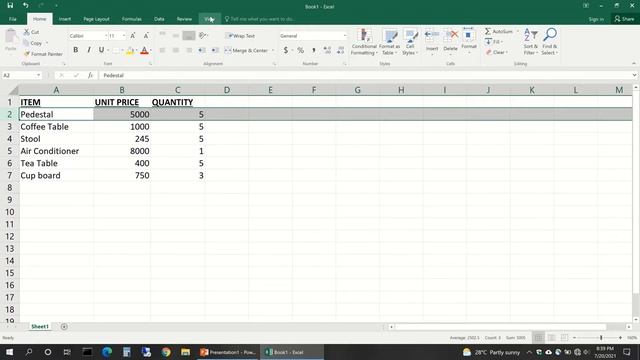Open the Formulas tab
The height and width of the screenshot is (360, 640).
[131, 19]
